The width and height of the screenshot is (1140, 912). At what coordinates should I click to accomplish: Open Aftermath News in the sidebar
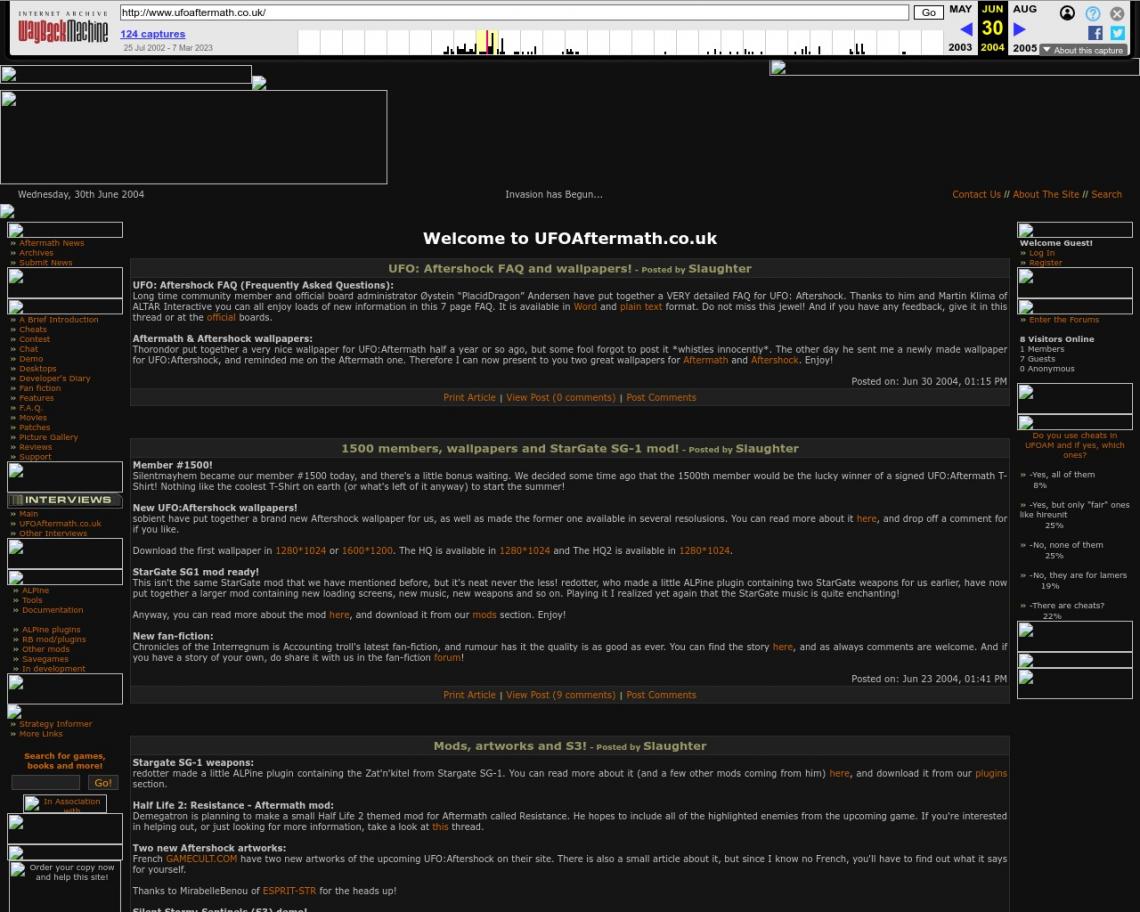52,243
